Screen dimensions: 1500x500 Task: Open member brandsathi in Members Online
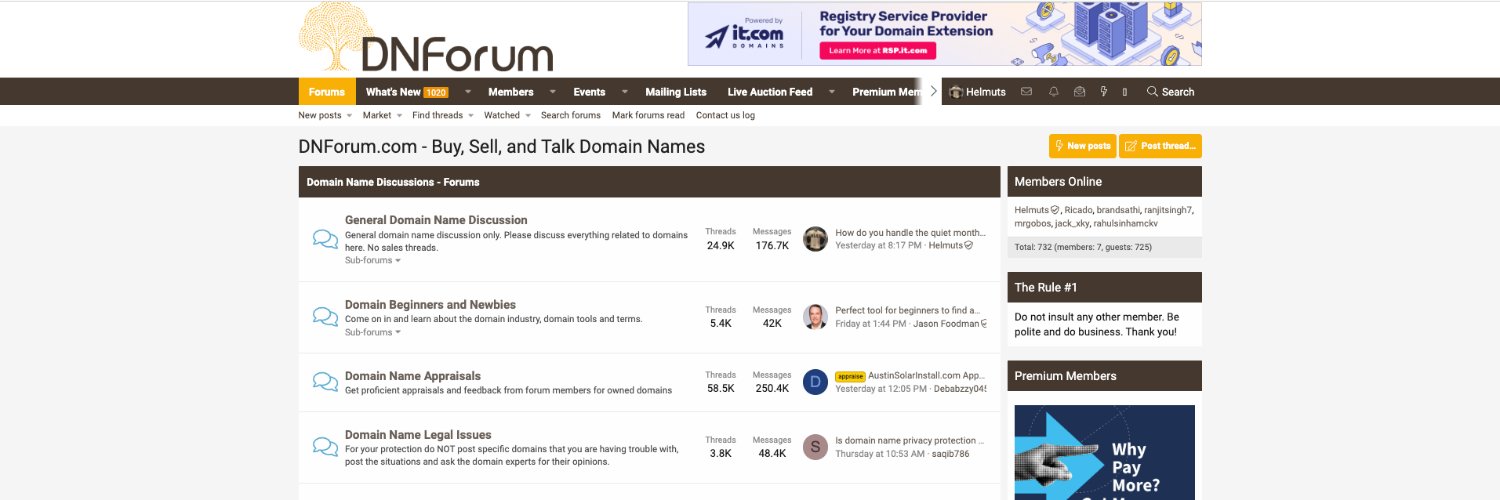(1117, 210)
